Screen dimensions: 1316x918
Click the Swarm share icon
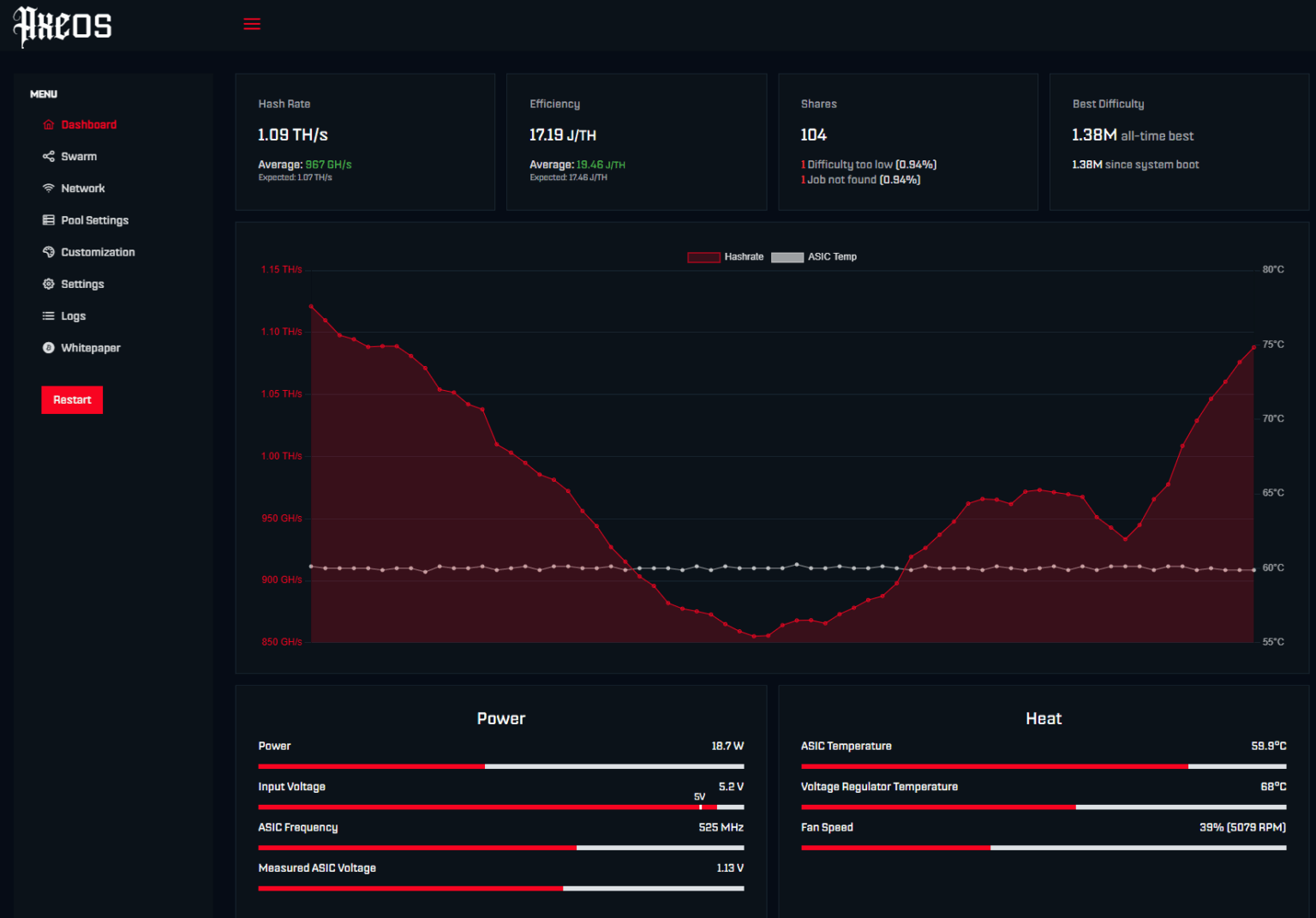(x=49, y=156)
